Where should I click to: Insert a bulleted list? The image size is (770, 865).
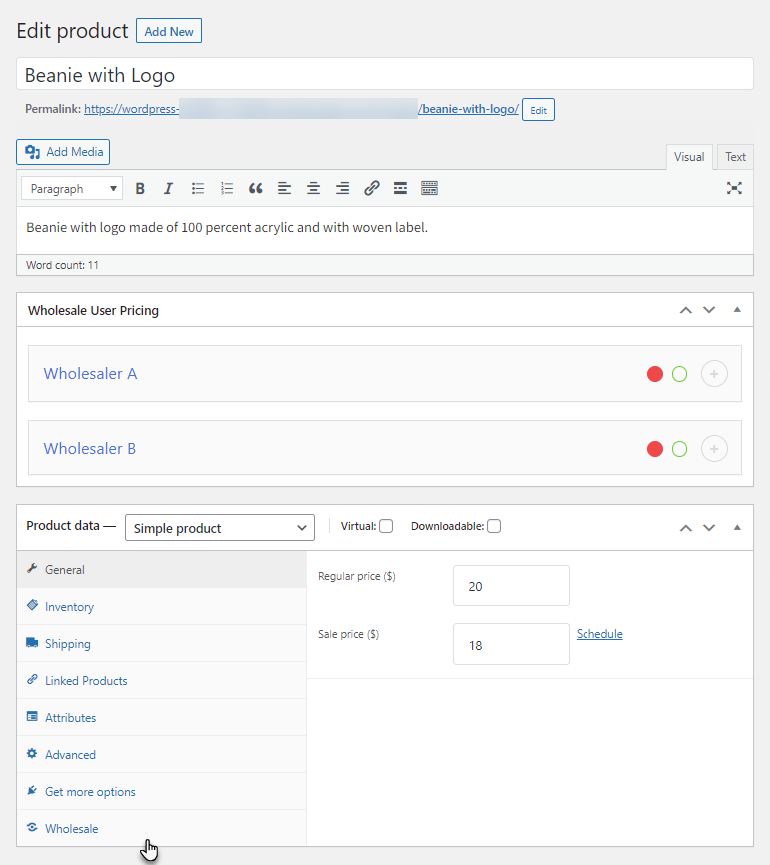(x=198, y=189)
